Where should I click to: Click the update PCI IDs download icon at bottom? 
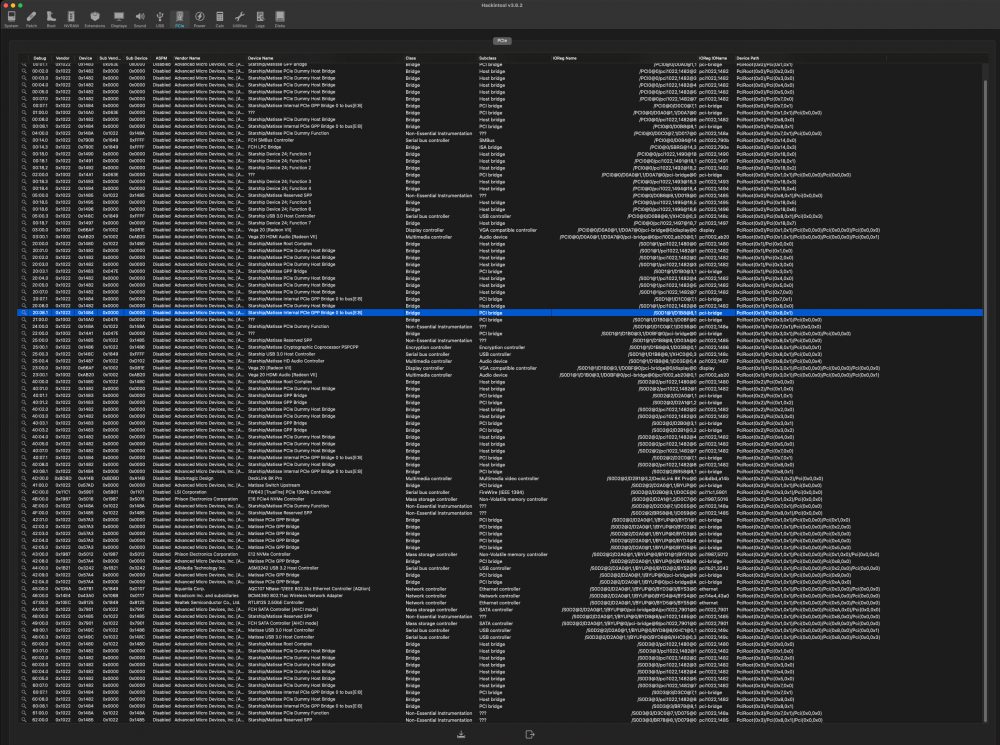(x=461, y=735)
